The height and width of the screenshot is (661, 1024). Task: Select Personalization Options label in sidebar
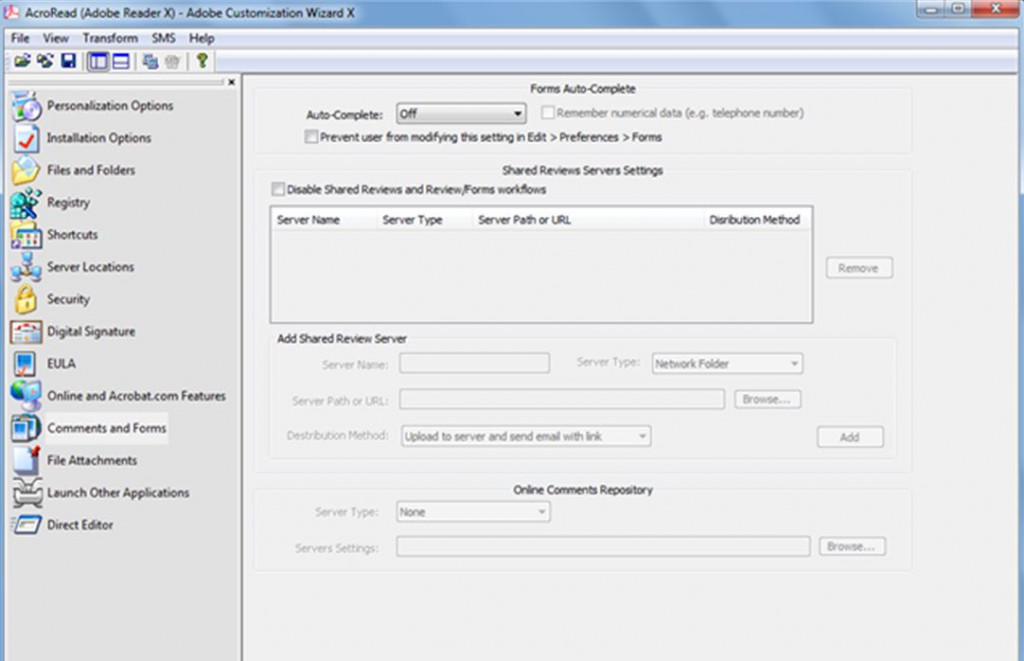[x=110, y=106]
